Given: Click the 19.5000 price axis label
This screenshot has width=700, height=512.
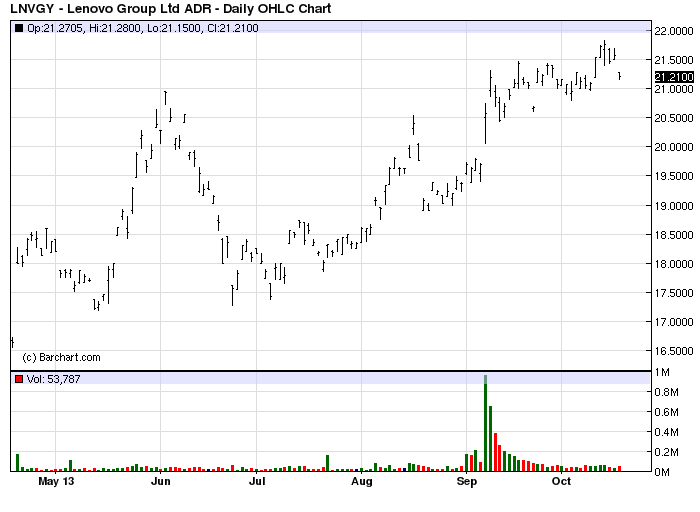Looking at the screenshot, I should (674, 176).
